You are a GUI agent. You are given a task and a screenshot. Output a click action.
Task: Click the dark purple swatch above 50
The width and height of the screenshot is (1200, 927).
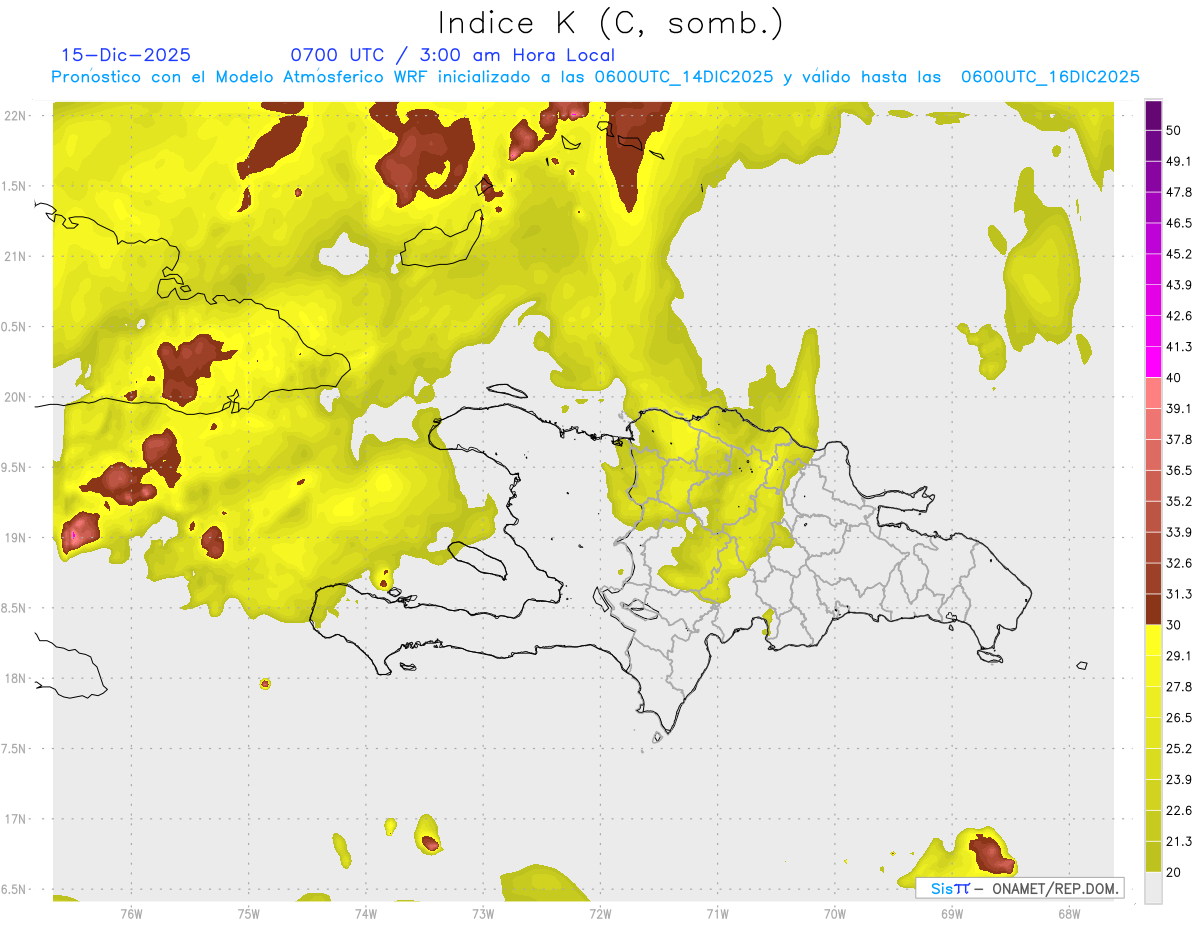tap(1153, 115)
